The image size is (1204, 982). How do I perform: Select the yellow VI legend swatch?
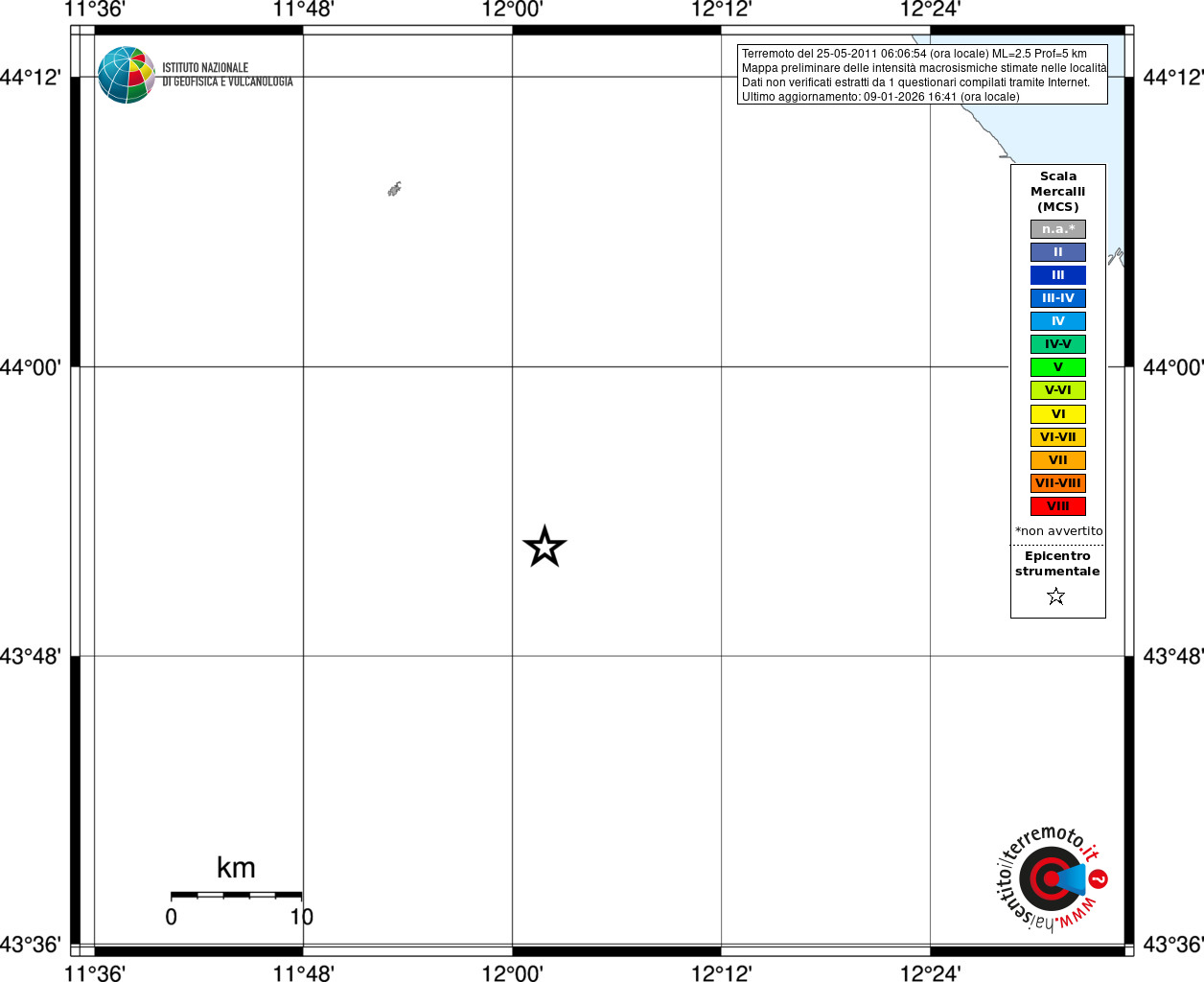[1058, 414]
